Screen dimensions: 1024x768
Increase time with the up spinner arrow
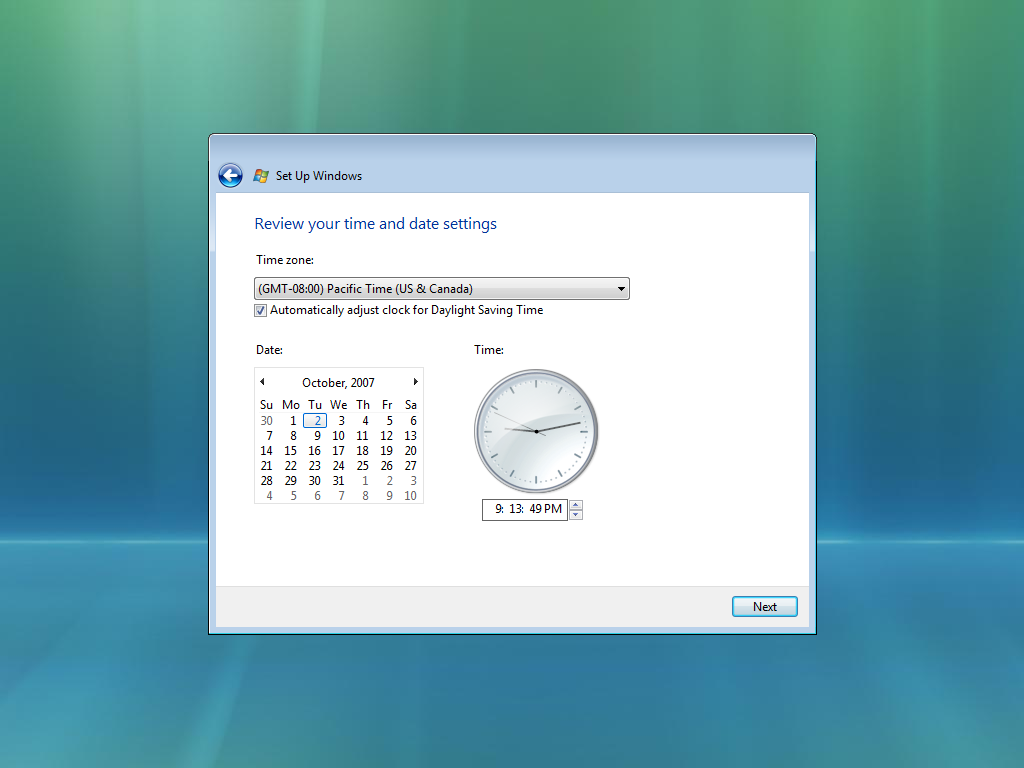click(x=575, y=505)
